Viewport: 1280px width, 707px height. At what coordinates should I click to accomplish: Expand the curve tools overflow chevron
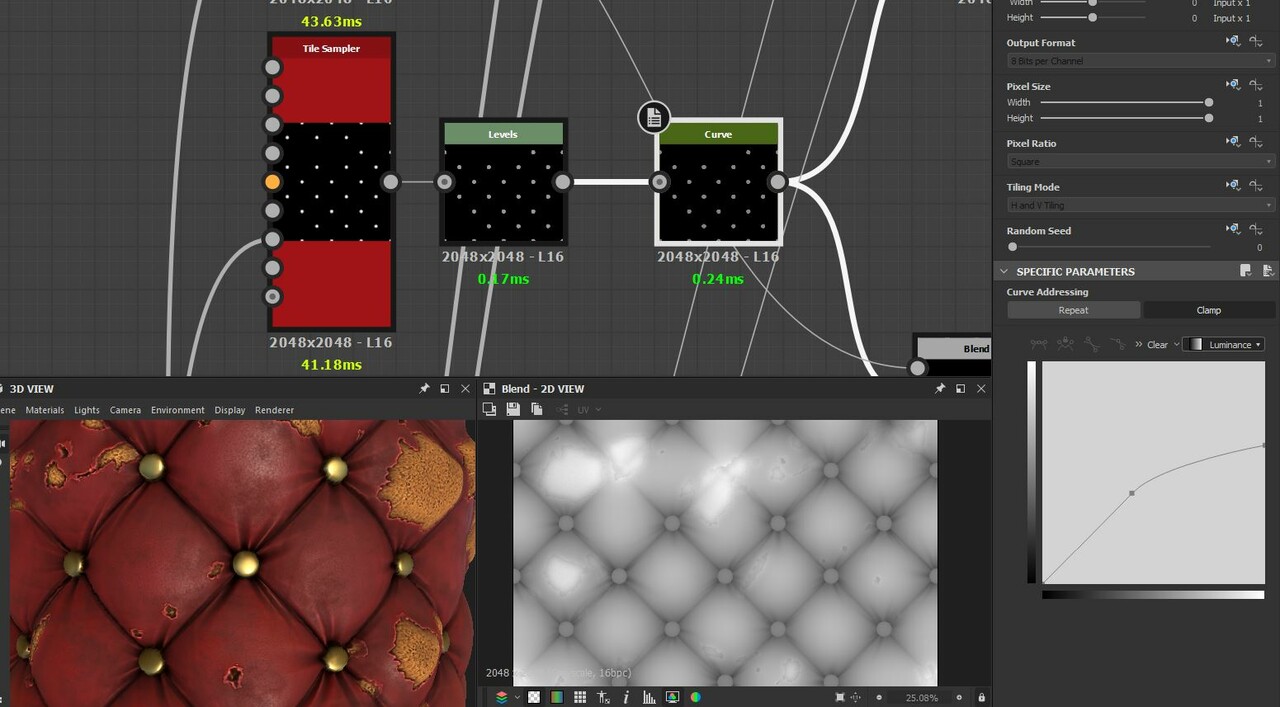tap(1139, 344)
